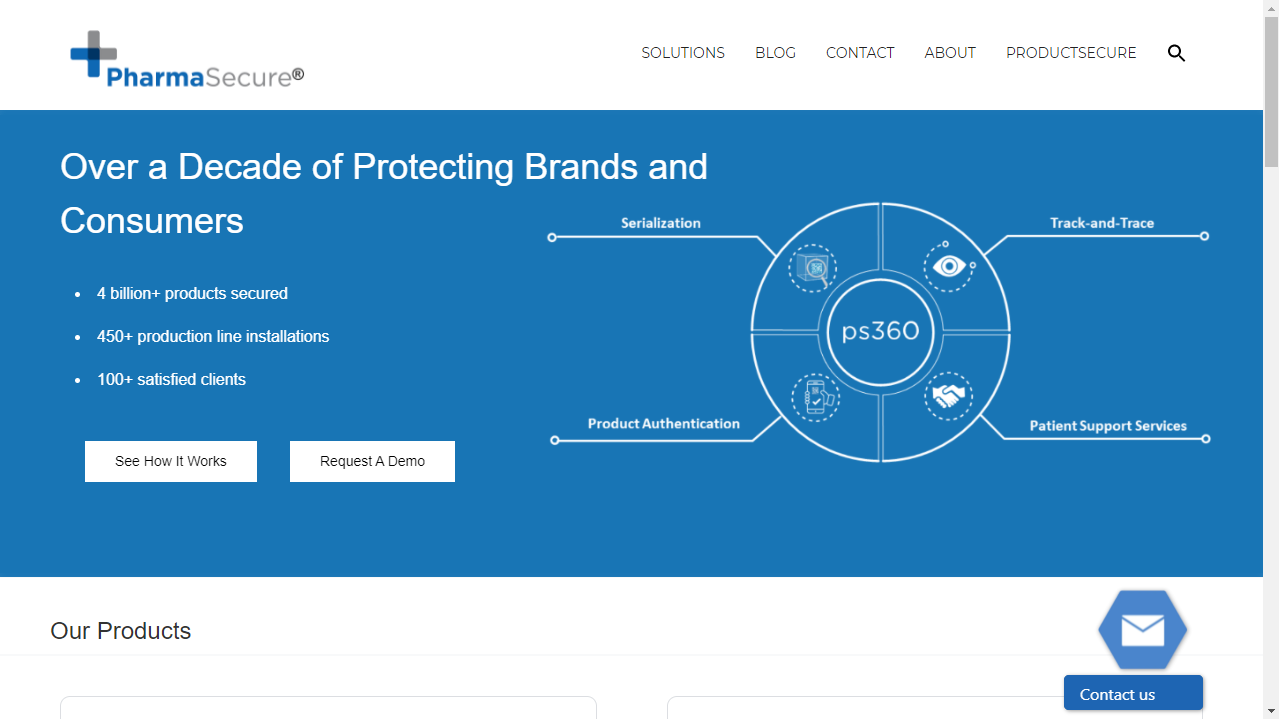Viewport: 1279px width, 719px height.
Task: Go to the Blog page
Action: pos(775,53)
